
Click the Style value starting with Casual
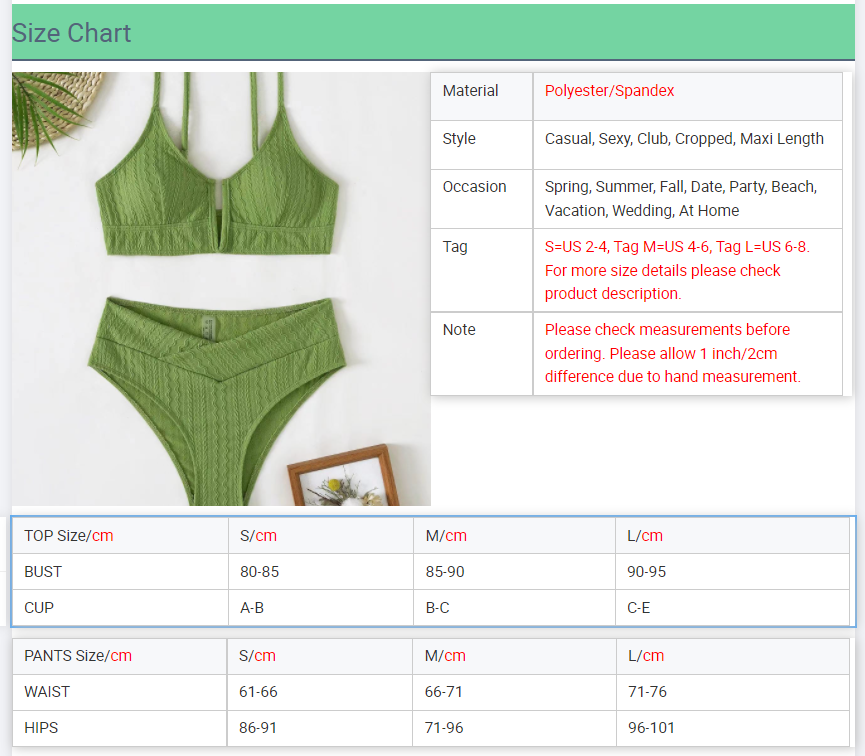(684, 139)
